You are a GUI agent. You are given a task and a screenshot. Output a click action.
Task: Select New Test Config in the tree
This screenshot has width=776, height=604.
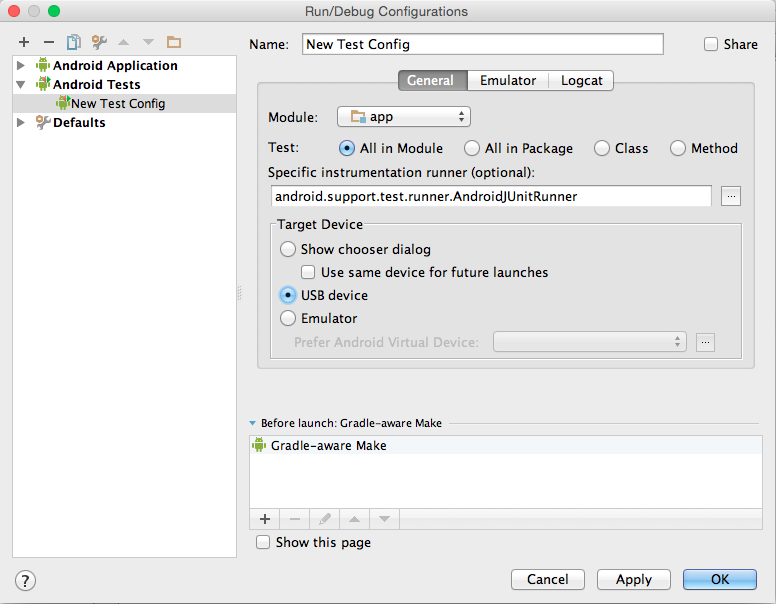[118, 104]
